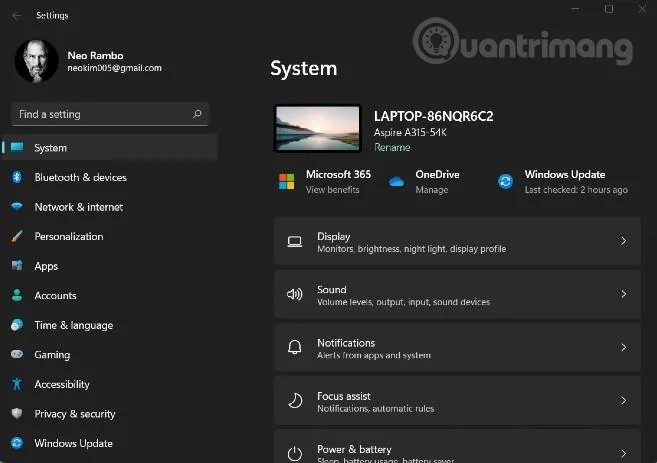Click Alerts from apps and system description

[x=374, y=355]
